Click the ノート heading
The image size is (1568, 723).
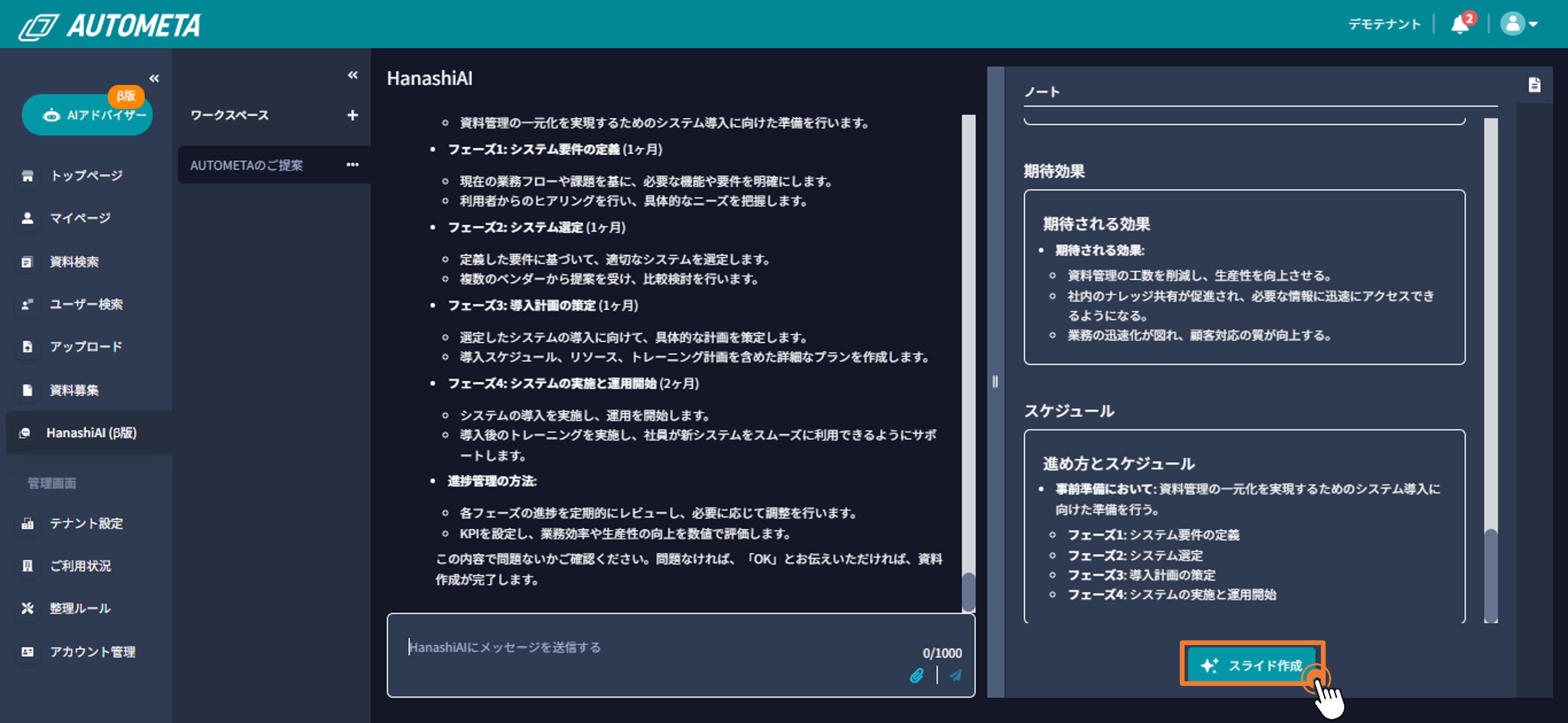tap(1042, 92)
